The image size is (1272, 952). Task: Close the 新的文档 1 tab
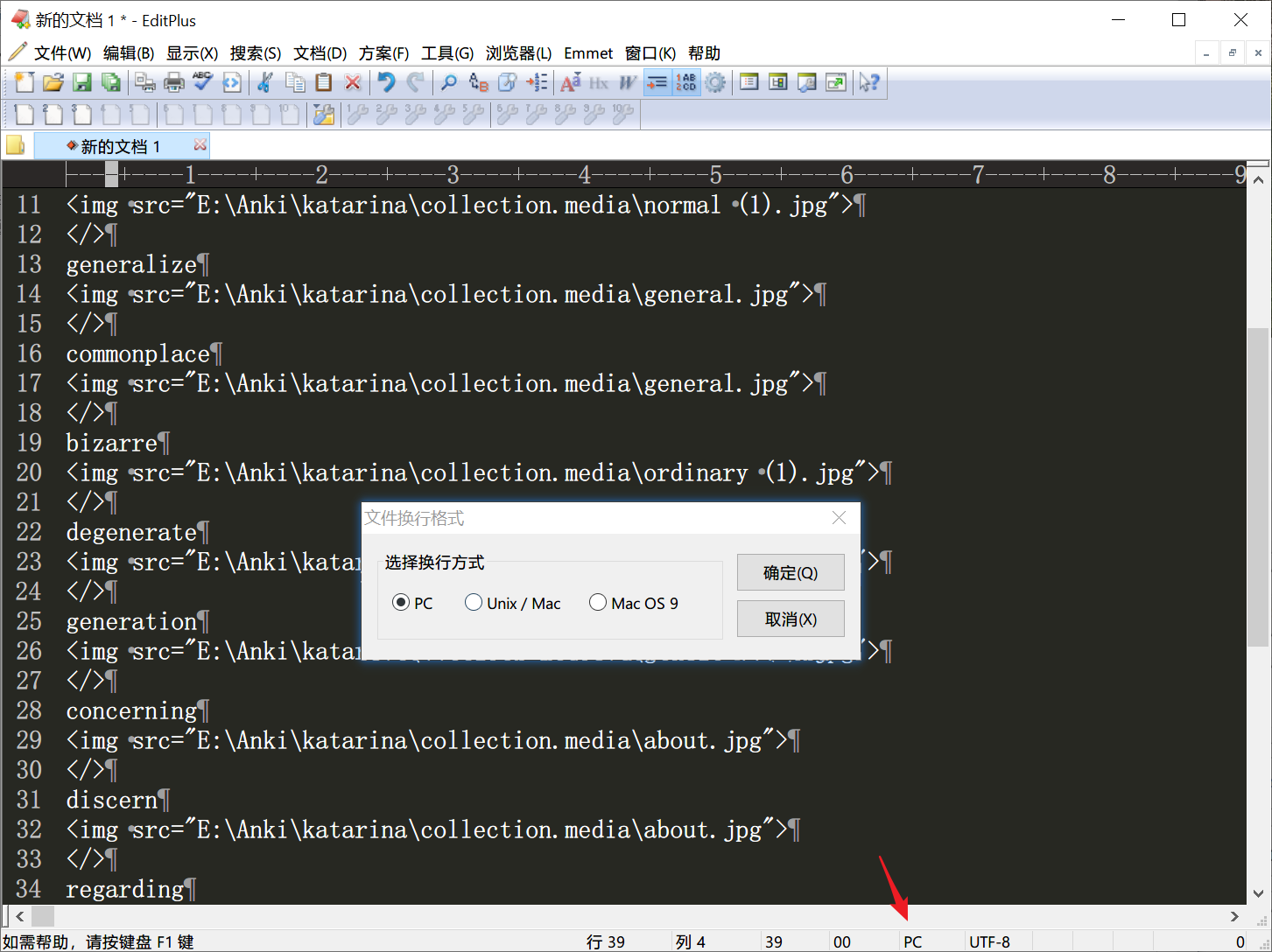tap(200, 145)
